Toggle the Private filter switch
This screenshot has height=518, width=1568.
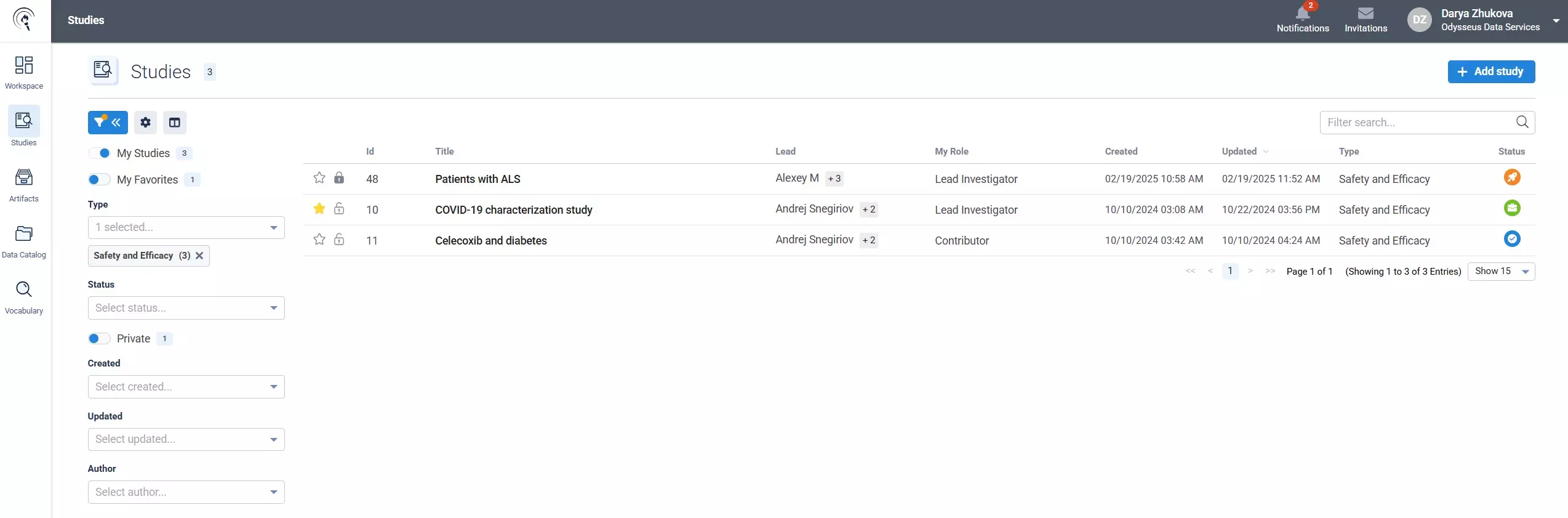coord(99,339)
